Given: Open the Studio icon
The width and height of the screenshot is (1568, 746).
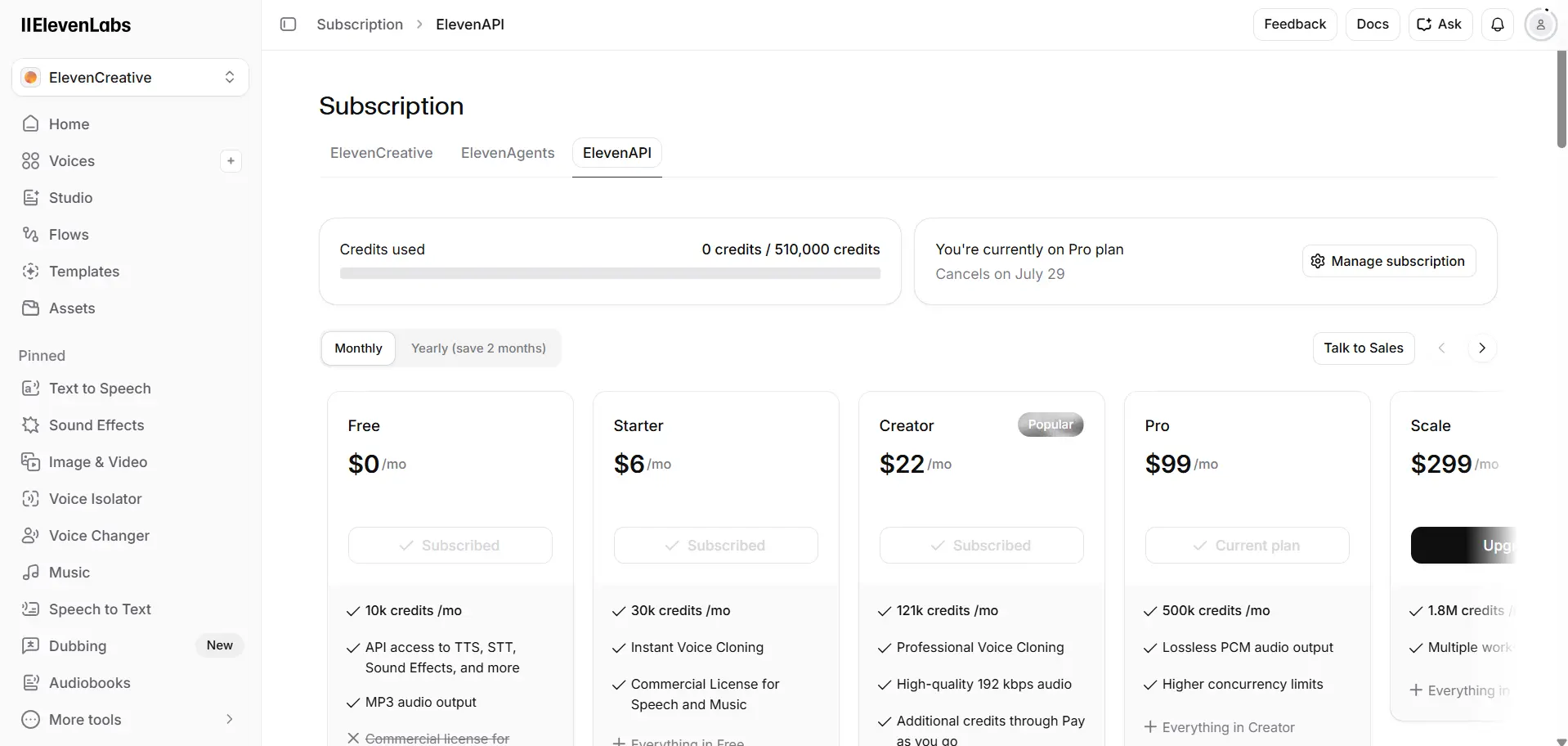Looking at the screenshot, I should coord(31,198).
